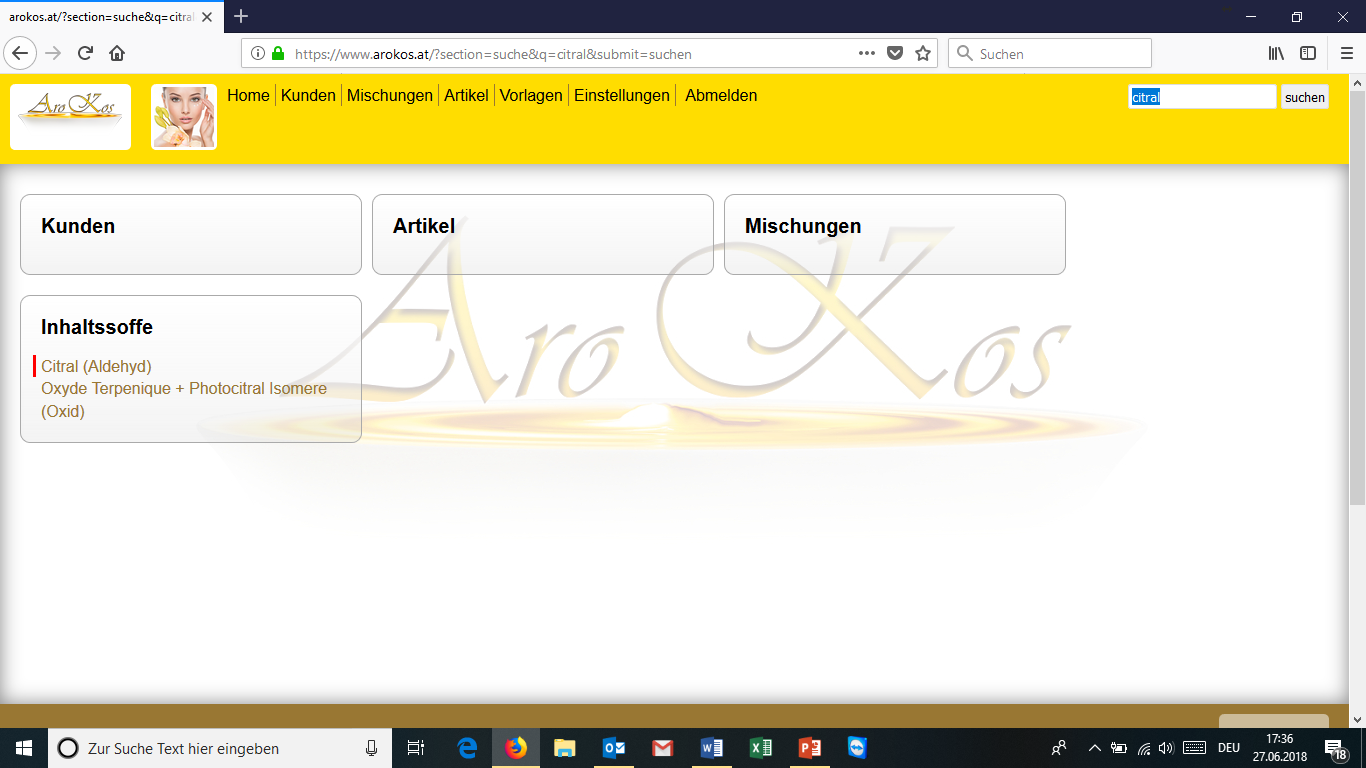Click the volume speaker tray icon
This screenshot has height=768, width=1366.
(x=1166, y=748)
